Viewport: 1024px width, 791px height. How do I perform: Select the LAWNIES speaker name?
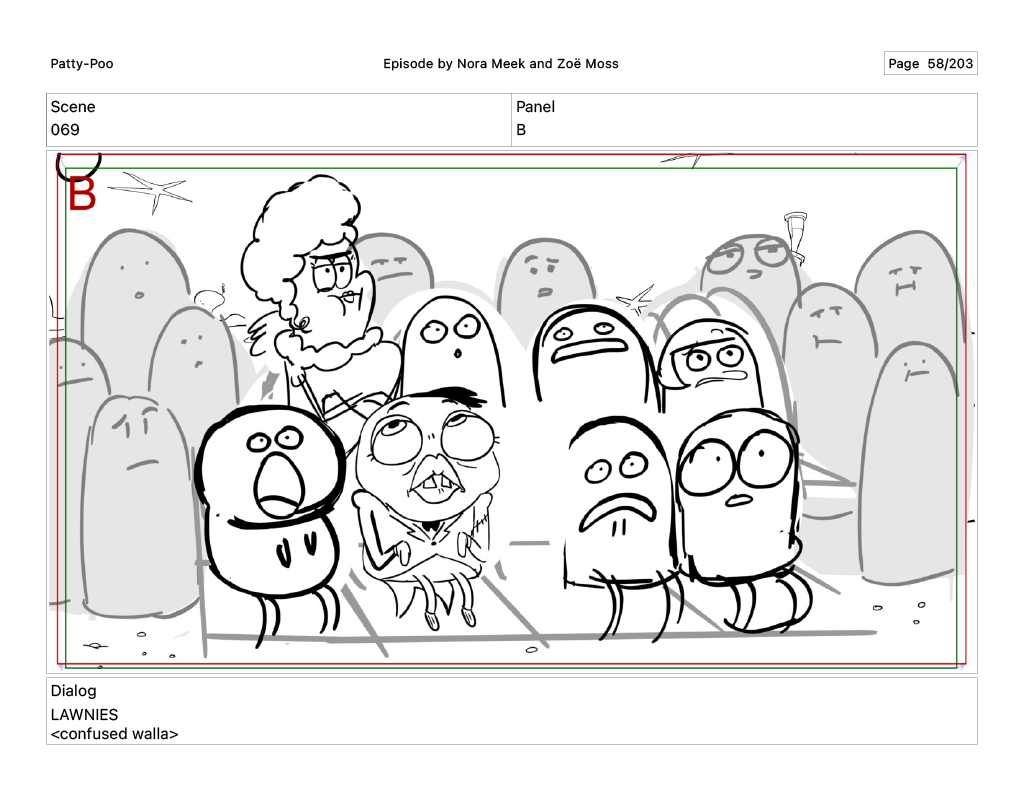[84, 715]
